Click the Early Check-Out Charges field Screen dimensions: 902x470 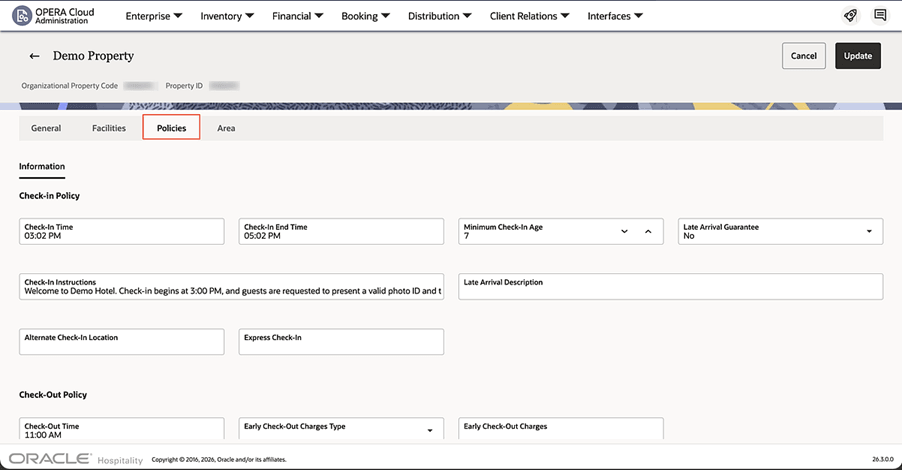[561, 429]
